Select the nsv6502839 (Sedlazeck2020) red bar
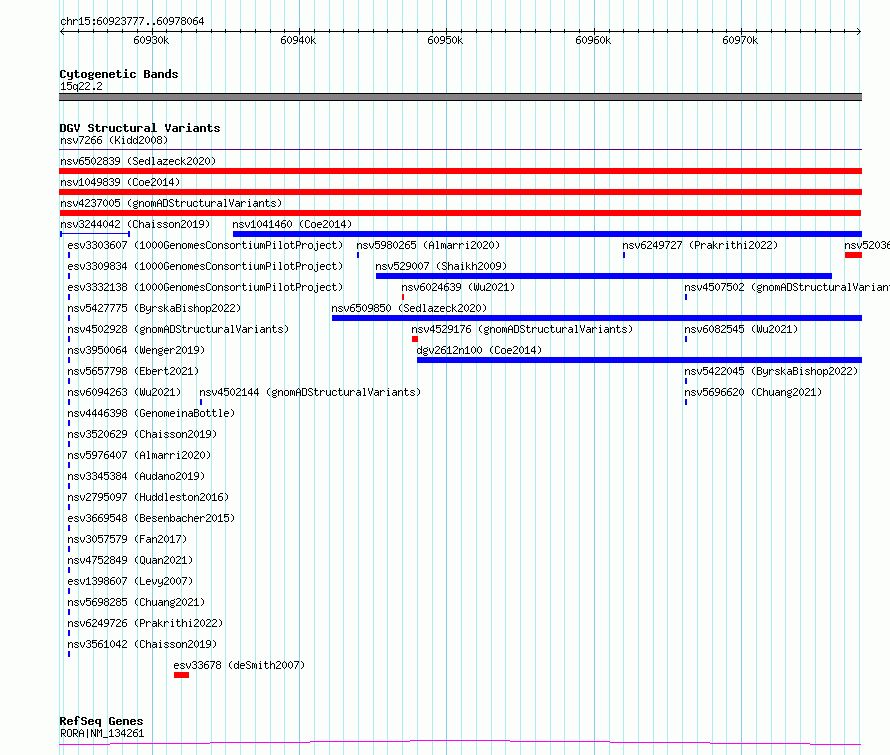 [460, 171]
